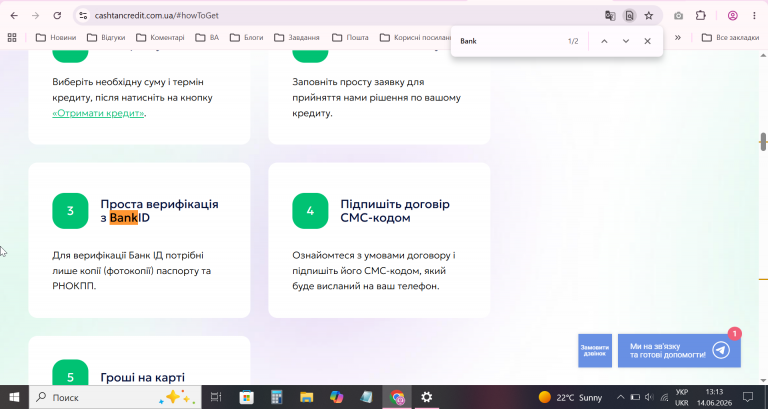Open the Завдання bookmarks folder

(x=297, y=37)
